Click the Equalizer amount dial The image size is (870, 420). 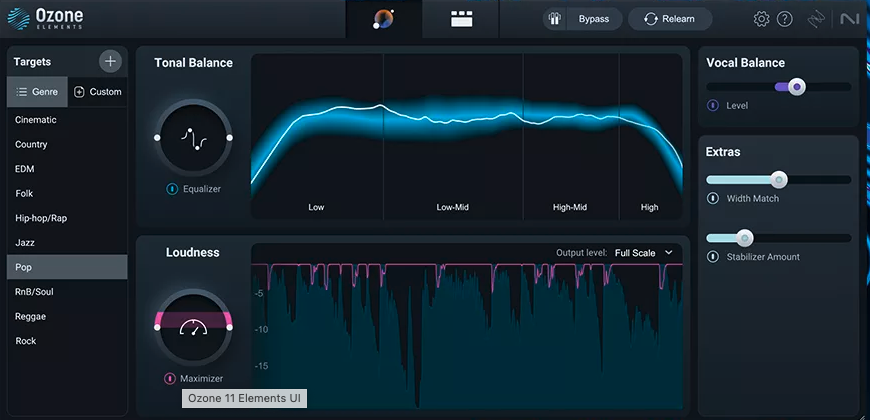click(193, 138)
